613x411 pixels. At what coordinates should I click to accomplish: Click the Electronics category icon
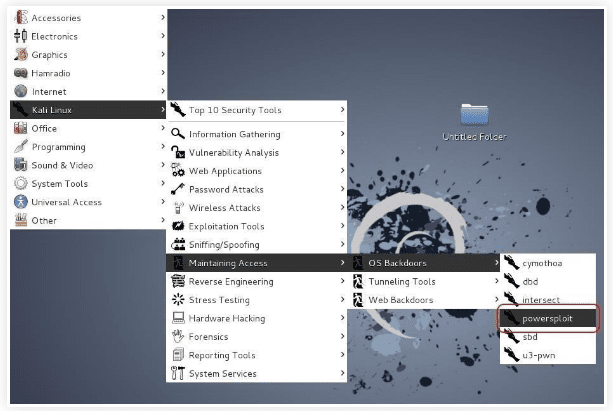pyautogui.click(x=20, y=36)
